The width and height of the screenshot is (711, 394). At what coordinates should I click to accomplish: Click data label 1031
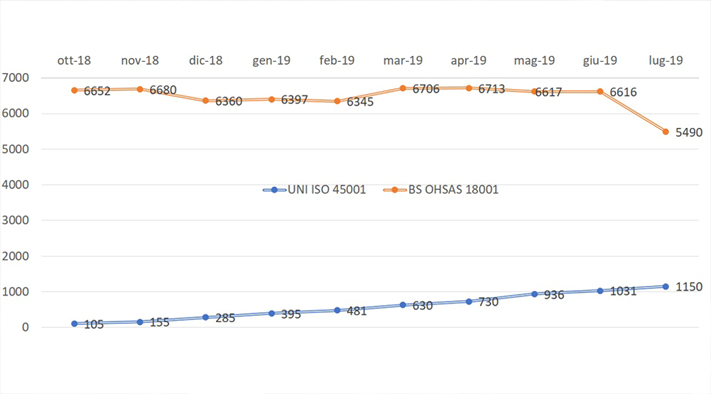pos(623,292)
